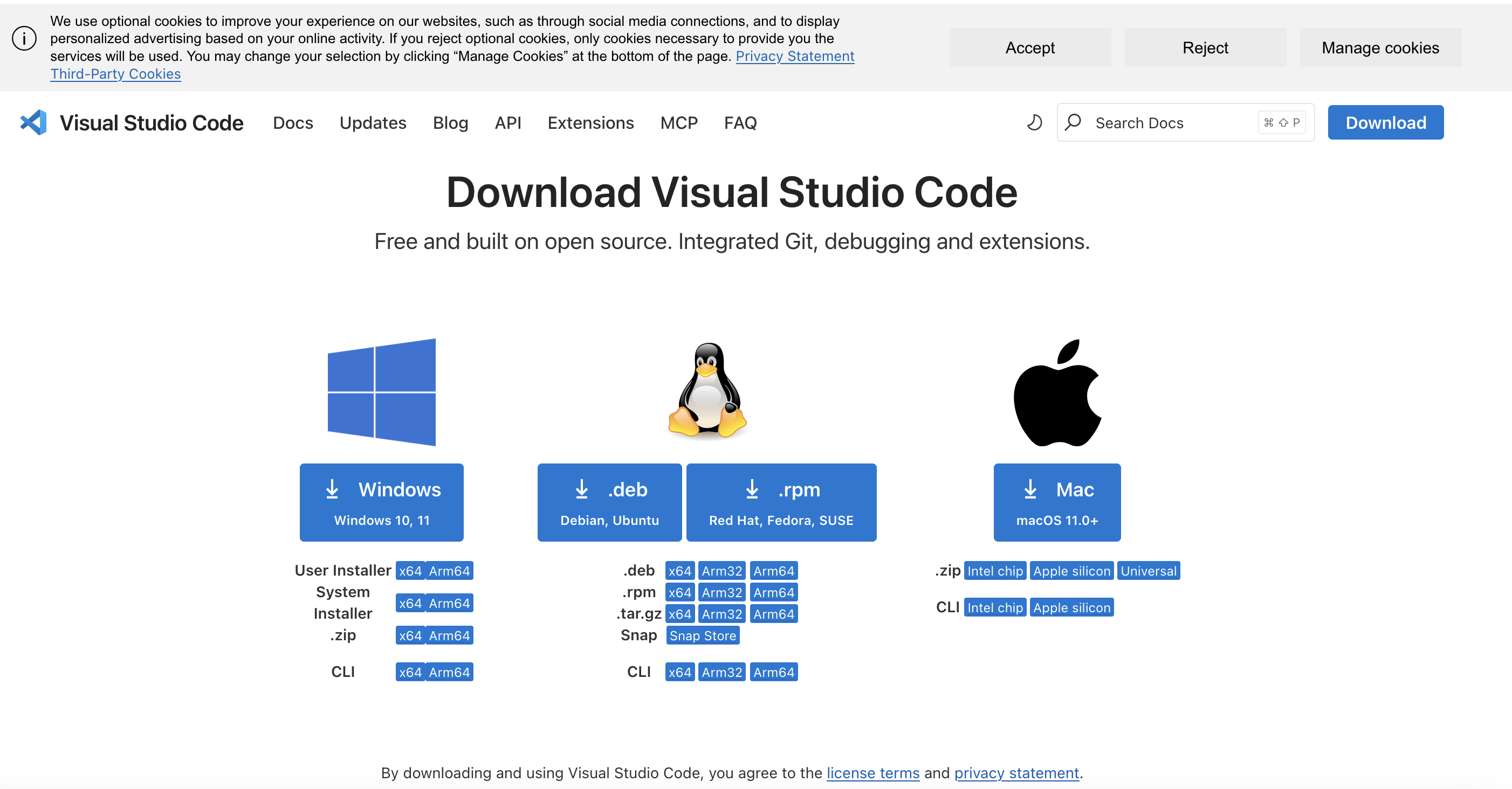
Task: Click the download arrow on the .deb button
Action: tap(582, 489)
